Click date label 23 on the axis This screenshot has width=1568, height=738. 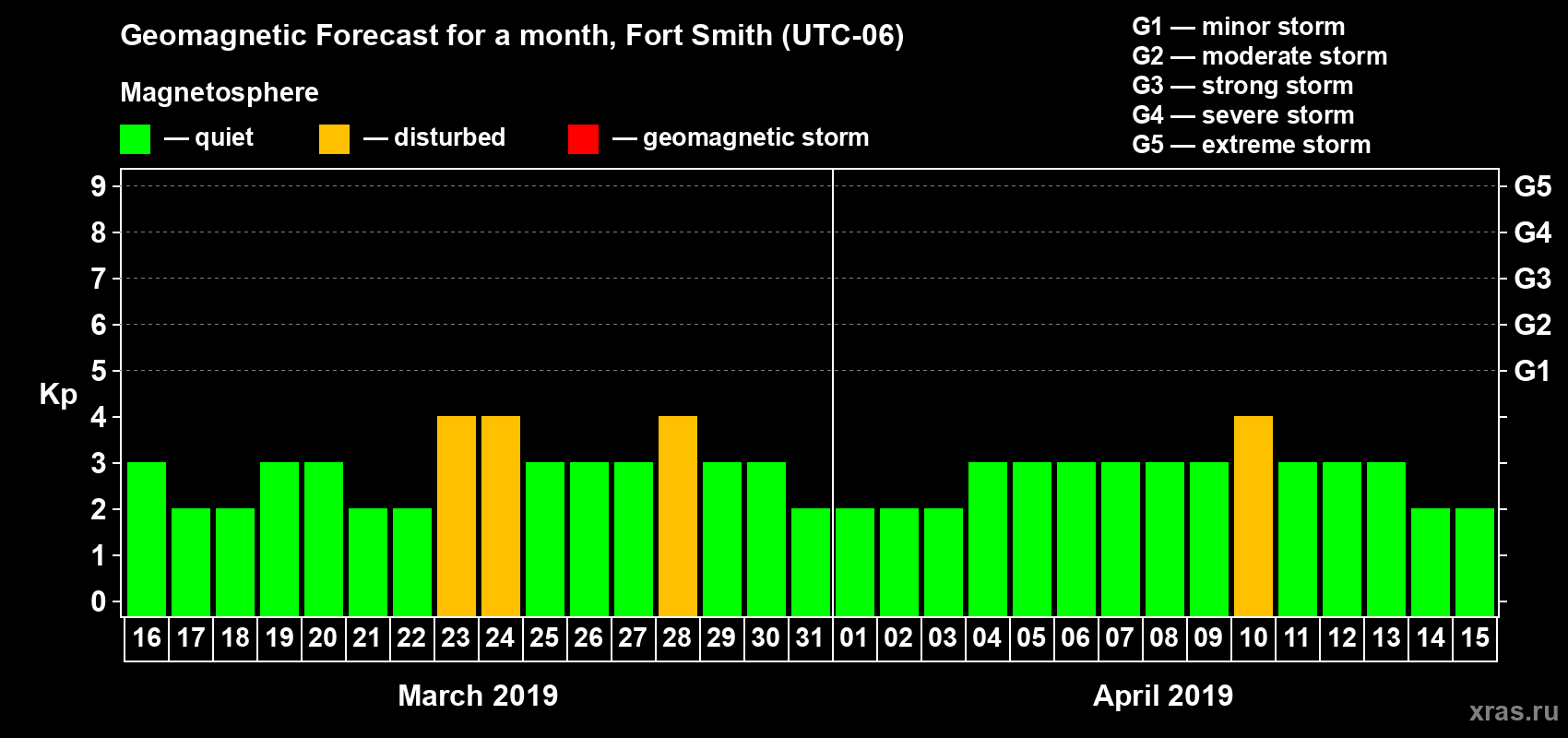(x=456, y=637)
